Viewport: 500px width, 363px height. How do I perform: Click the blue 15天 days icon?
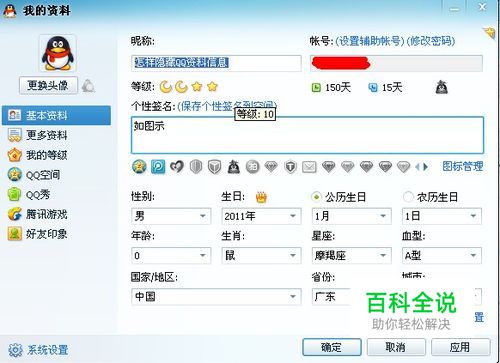373,88
